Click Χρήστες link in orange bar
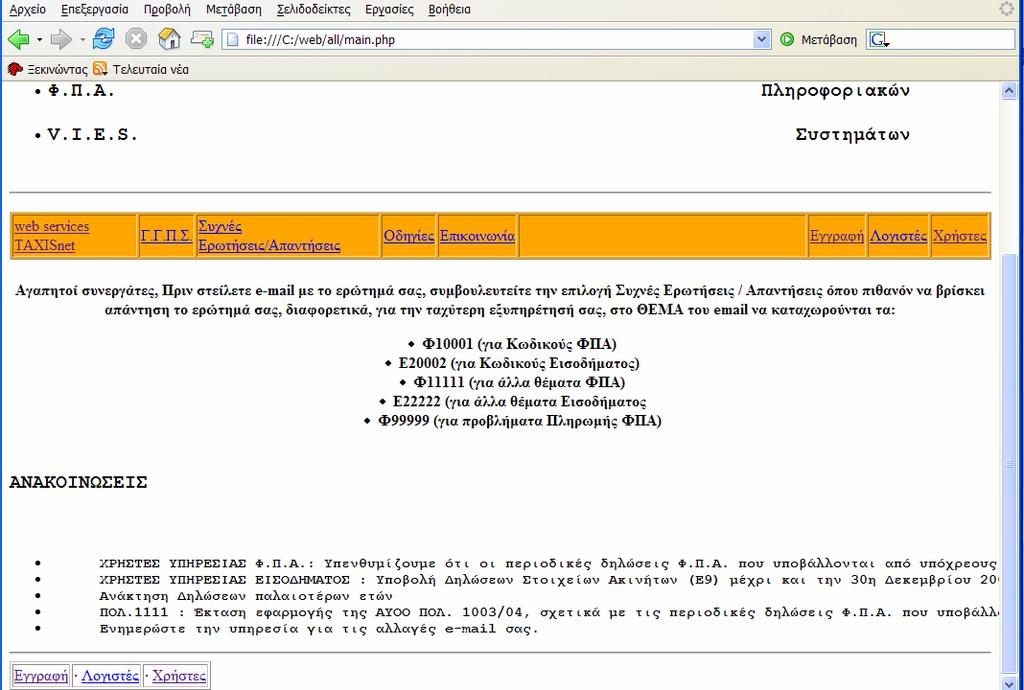The height and width of the screenshot is (690, 1024). (959, 236)
